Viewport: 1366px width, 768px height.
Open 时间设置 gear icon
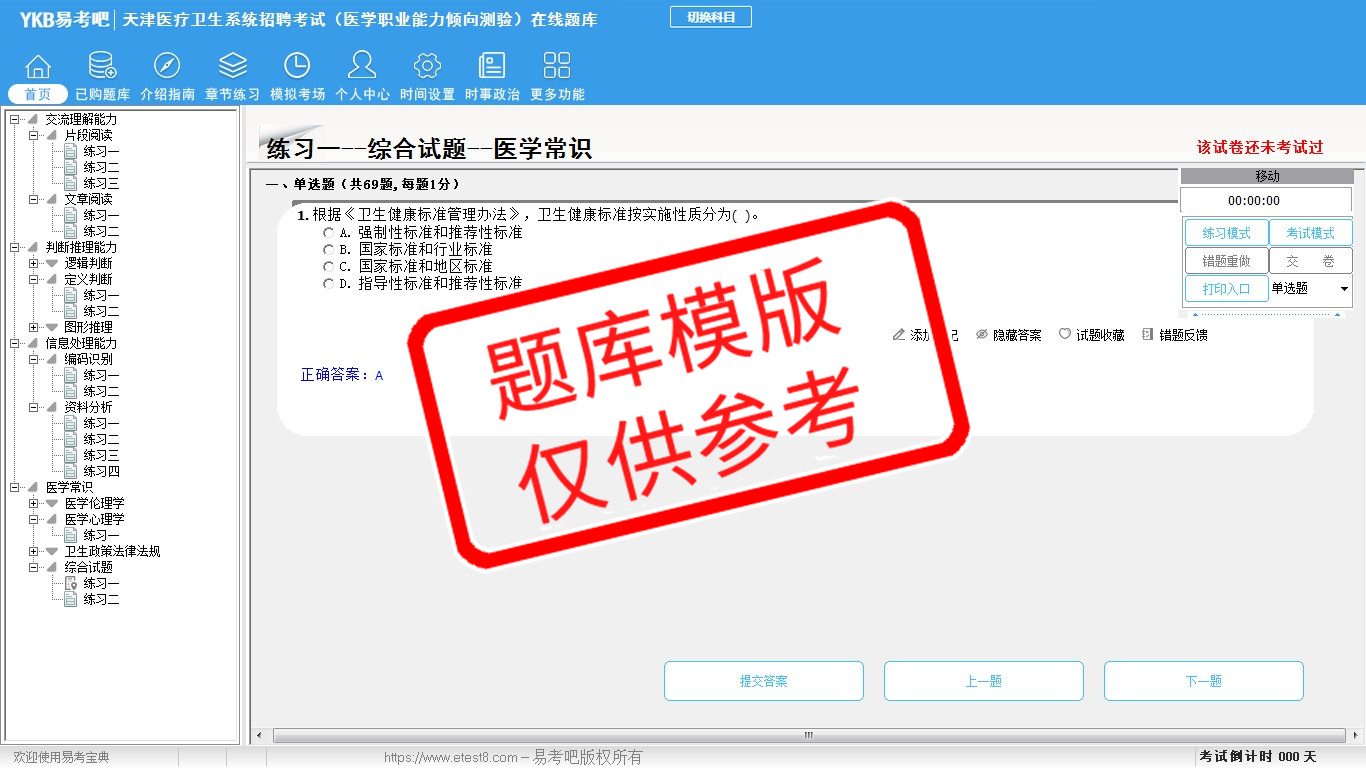(x=427, y=67)
